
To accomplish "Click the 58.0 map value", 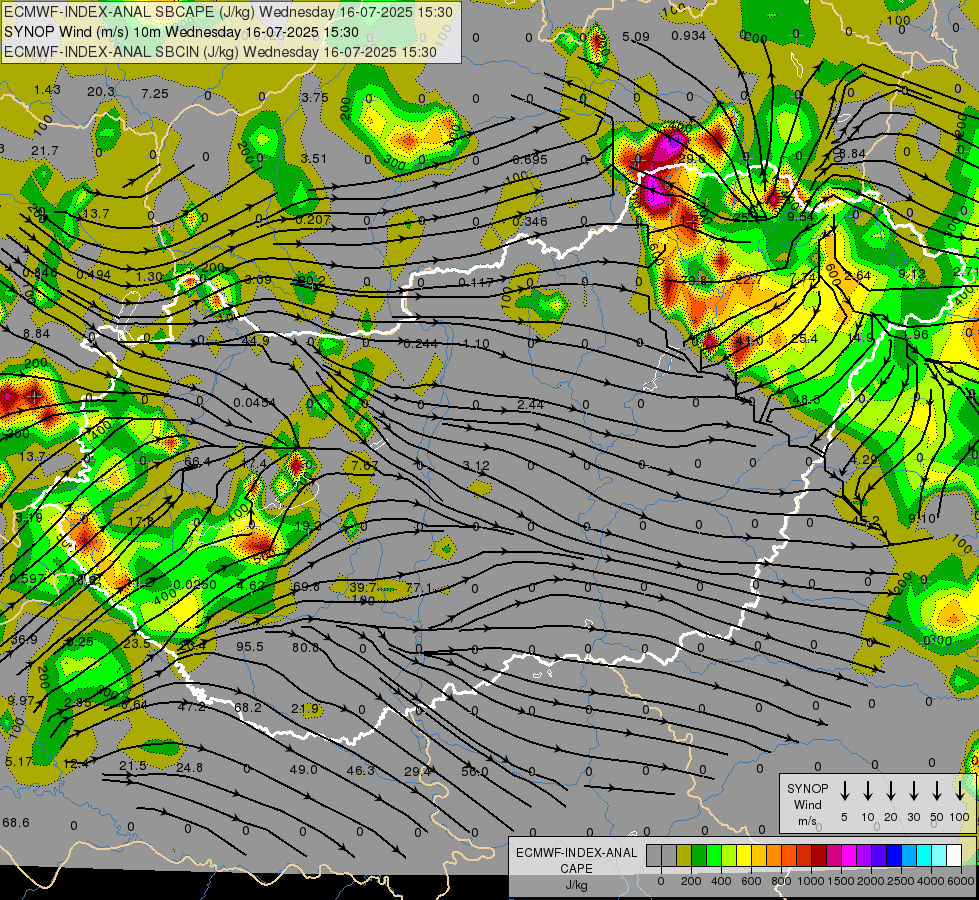I will [x=475, y=772].
